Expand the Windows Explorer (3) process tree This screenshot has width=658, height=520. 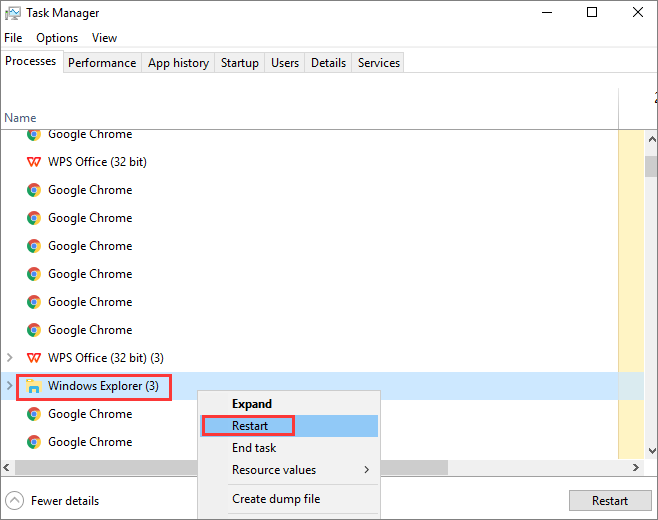pyautogui.click(x=10, y=386)
